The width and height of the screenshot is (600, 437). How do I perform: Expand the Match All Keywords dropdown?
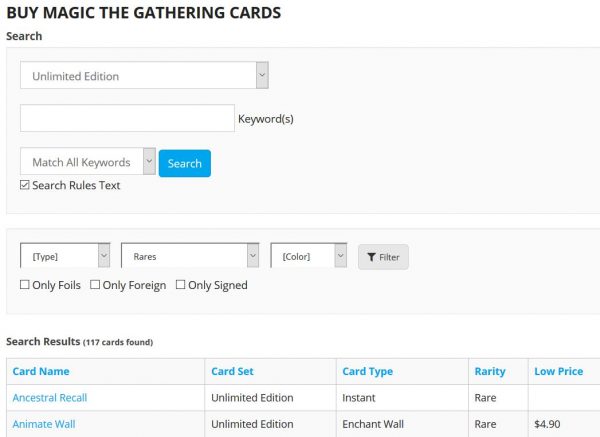[x=88, y=162]
